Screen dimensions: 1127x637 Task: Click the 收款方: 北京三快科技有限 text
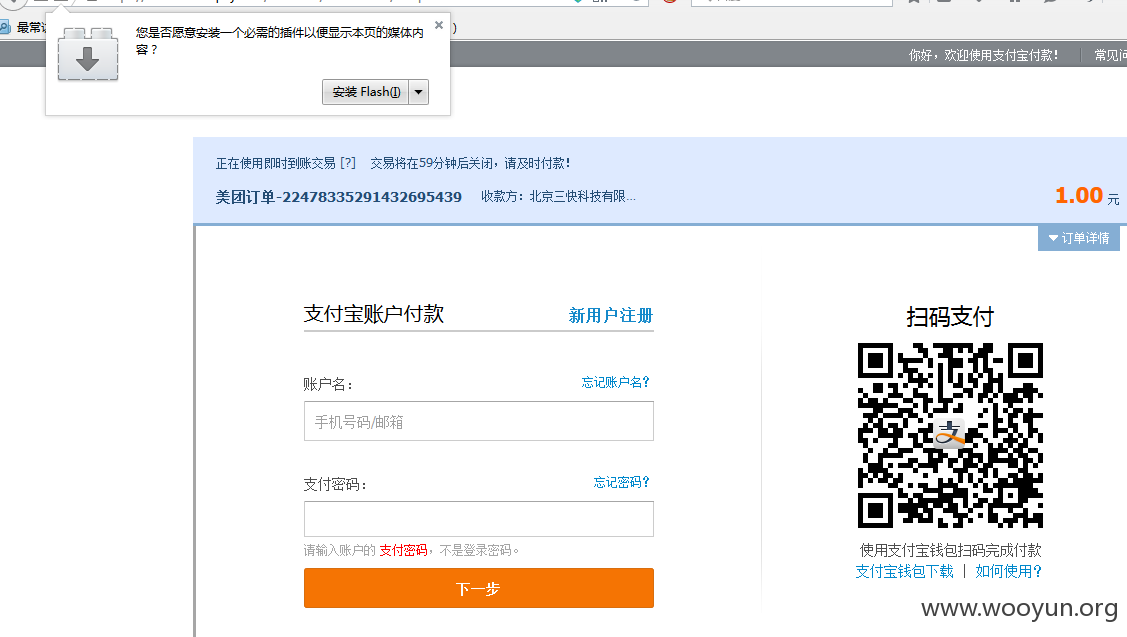(x=558, y=196)
